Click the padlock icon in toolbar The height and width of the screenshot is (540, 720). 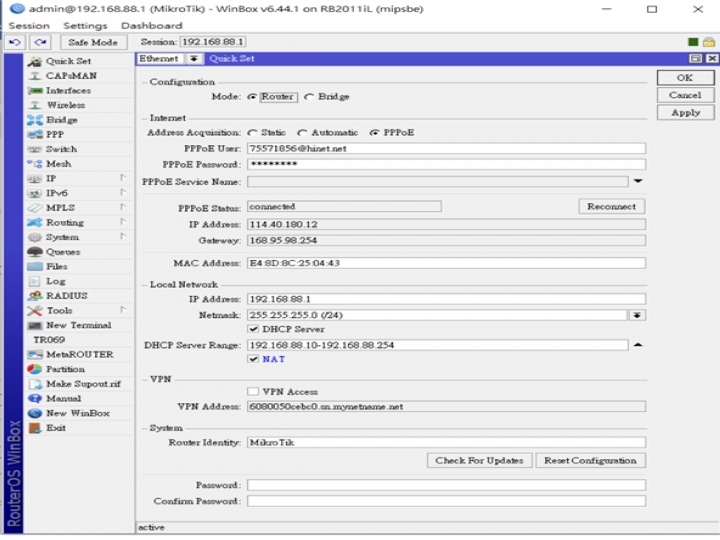coord(709,42)
